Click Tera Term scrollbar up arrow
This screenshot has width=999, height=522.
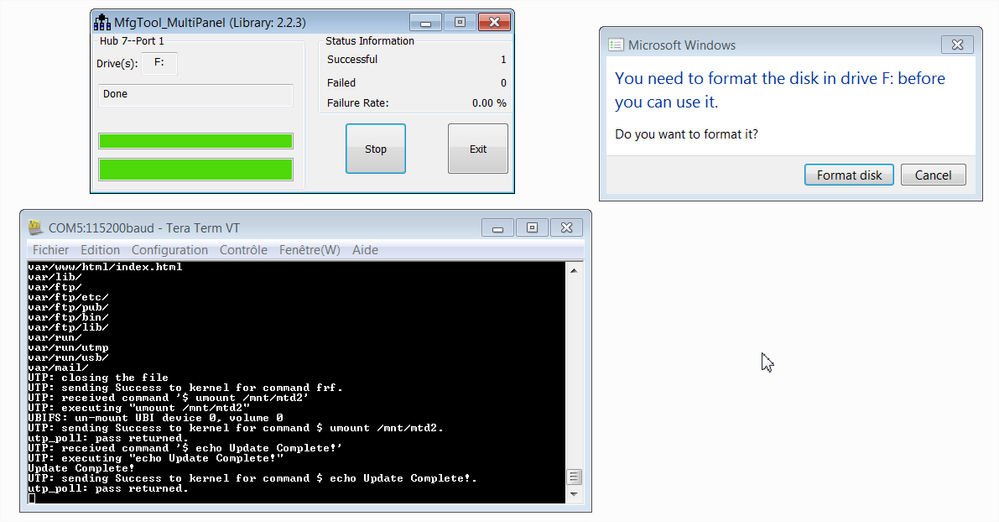click(574, 270)
